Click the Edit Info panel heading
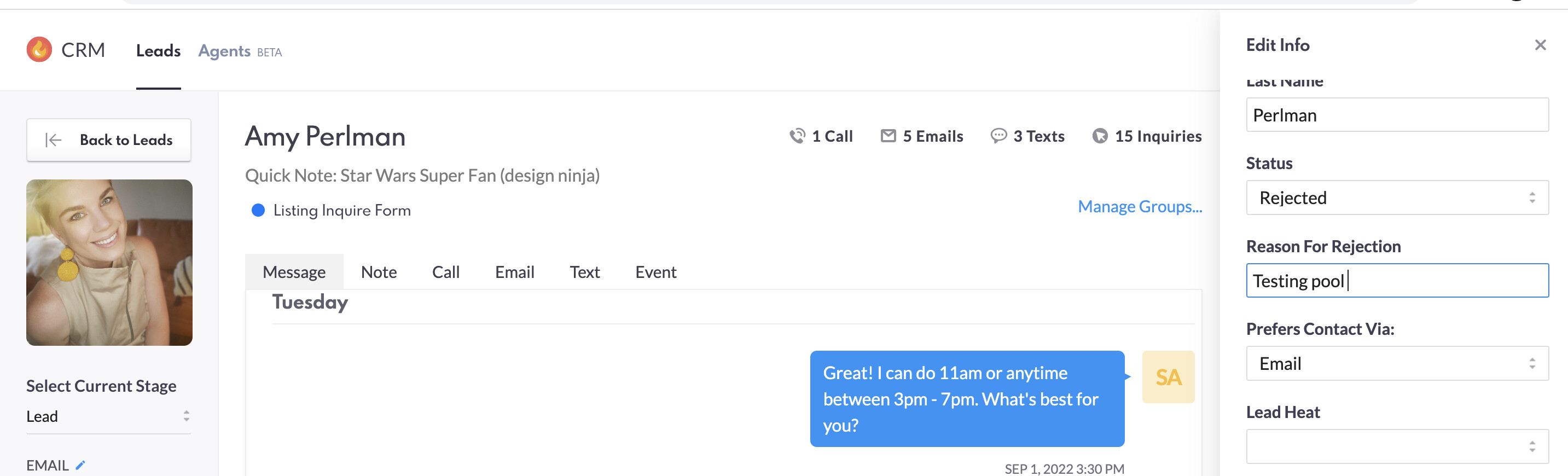The height and width of the screenshot is (476, 1568). tap(1277, 45)
